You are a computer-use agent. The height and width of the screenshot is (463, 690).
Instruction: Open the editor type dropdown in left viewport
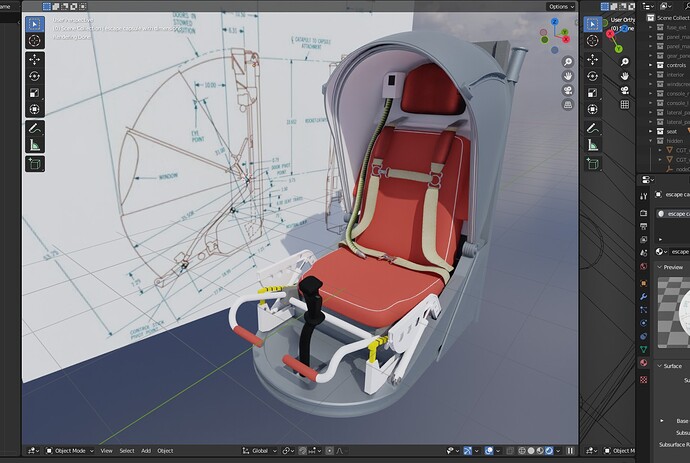point(33,451)
